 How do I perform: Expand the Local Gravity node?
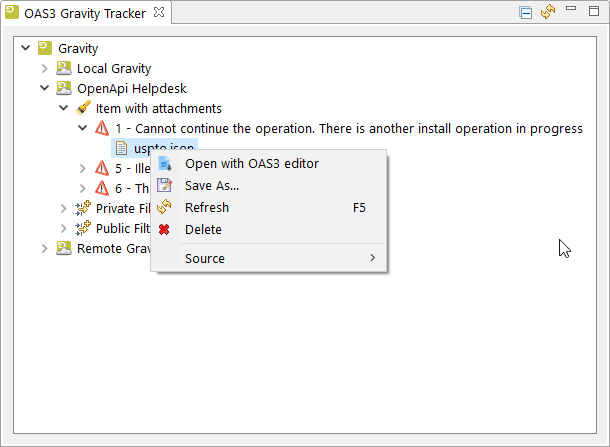45,68
